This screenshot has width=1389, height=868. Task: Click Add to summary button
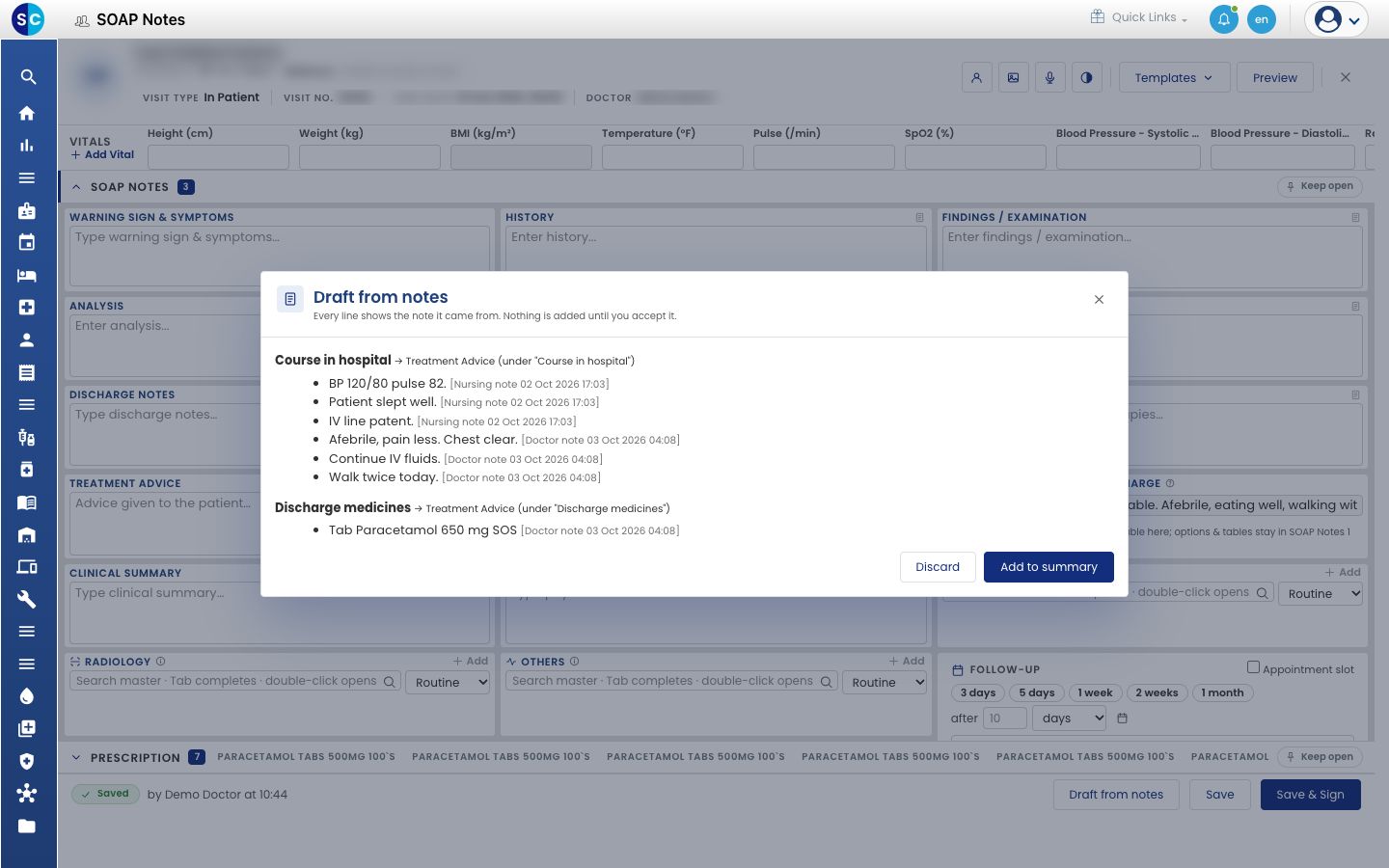[1049, 567]
